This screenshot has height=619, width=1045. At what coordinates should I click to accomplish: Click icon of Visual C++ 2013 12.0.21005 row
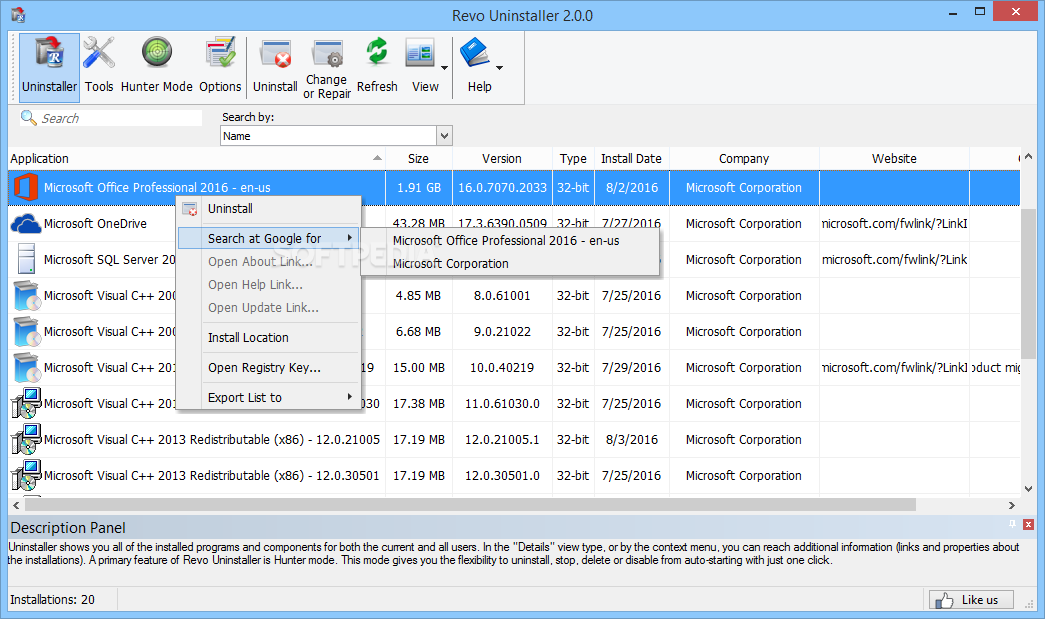27,439
